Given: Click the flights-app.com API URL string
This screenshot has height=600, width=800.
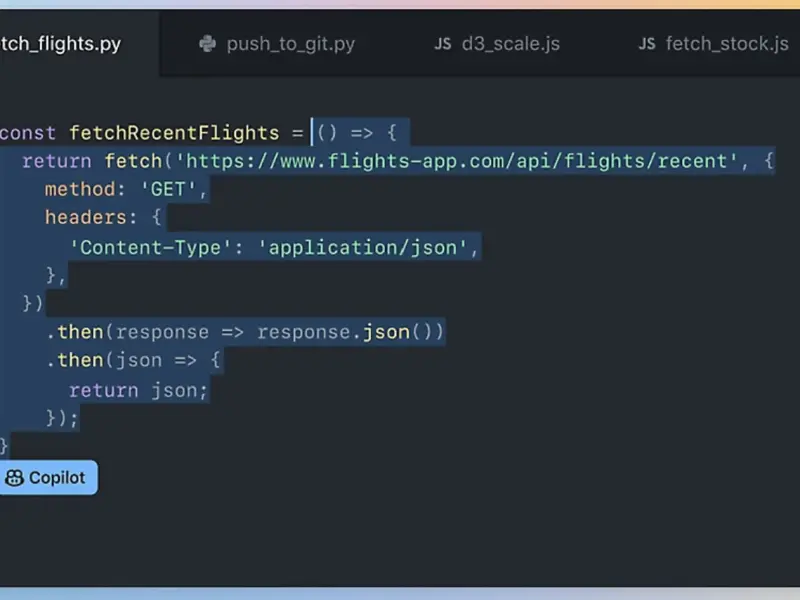Looking at the screenshot, I should pyautogui.click(x=457, y=161).
